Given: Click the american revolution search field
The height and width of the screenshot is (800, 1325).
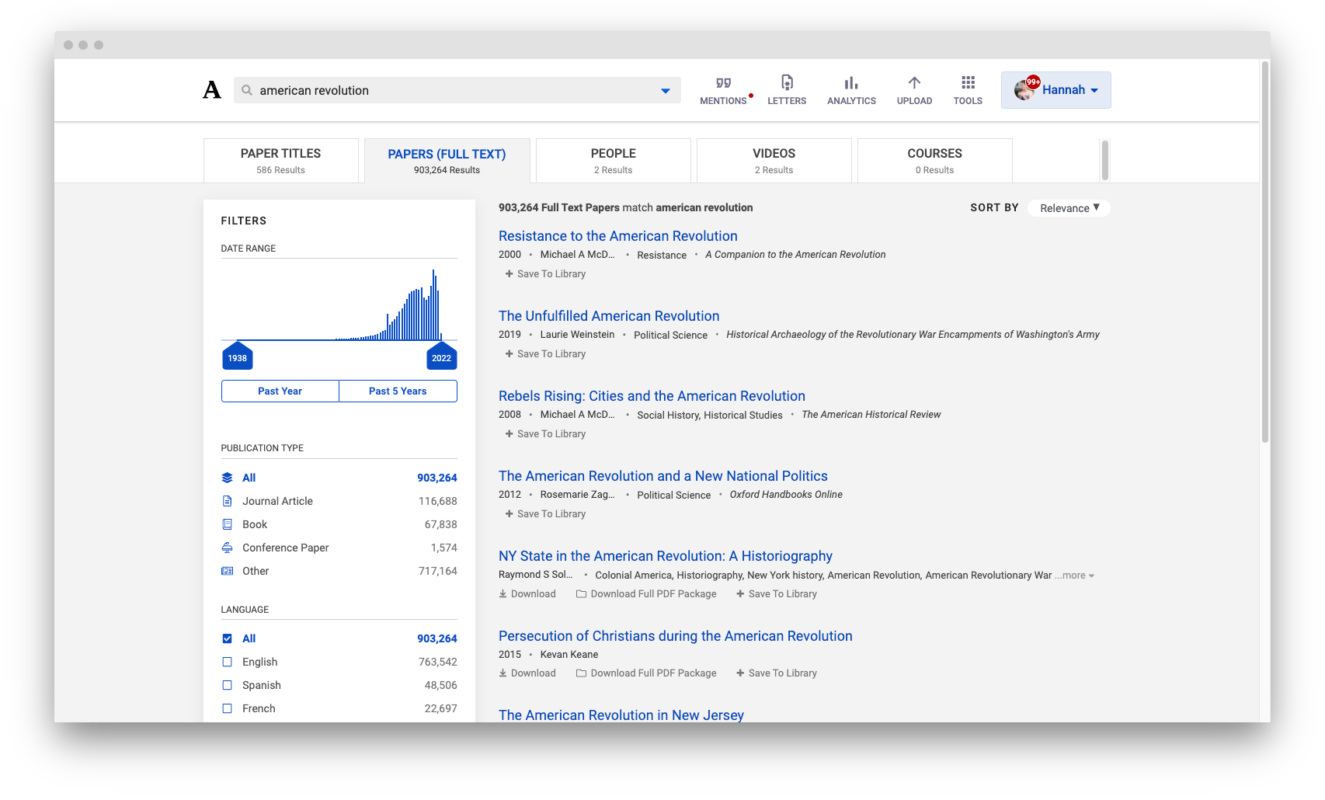Looking at the screenshot, I should [450, 90].
